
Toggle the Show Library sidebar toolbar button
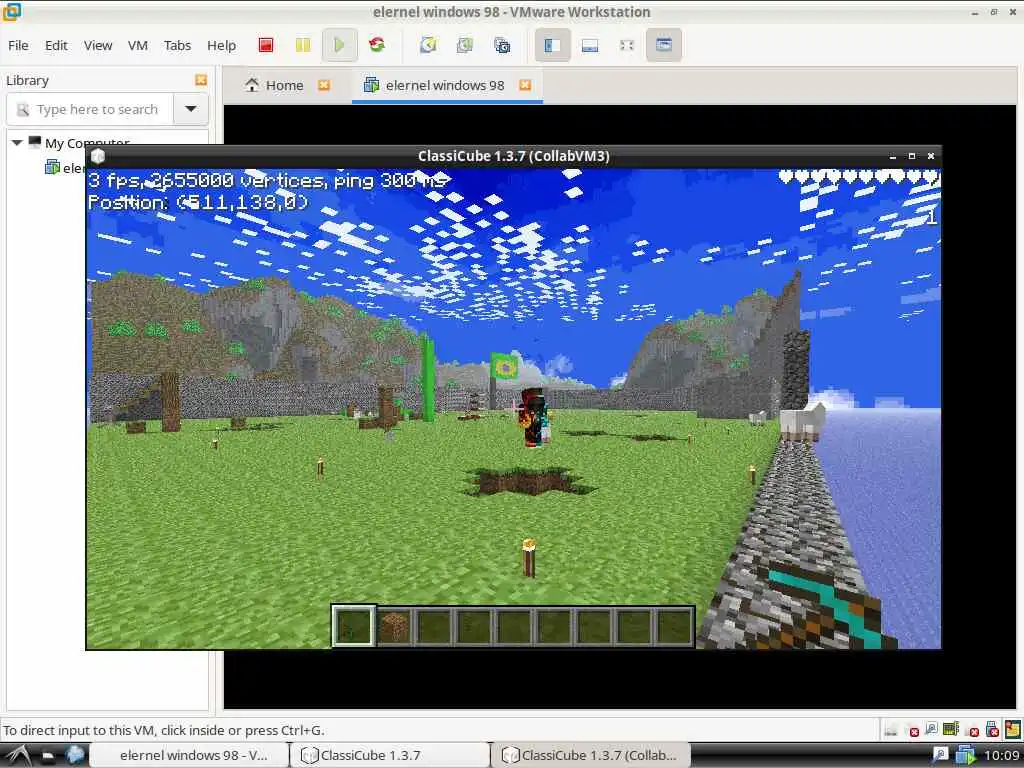tap(552, 45)
